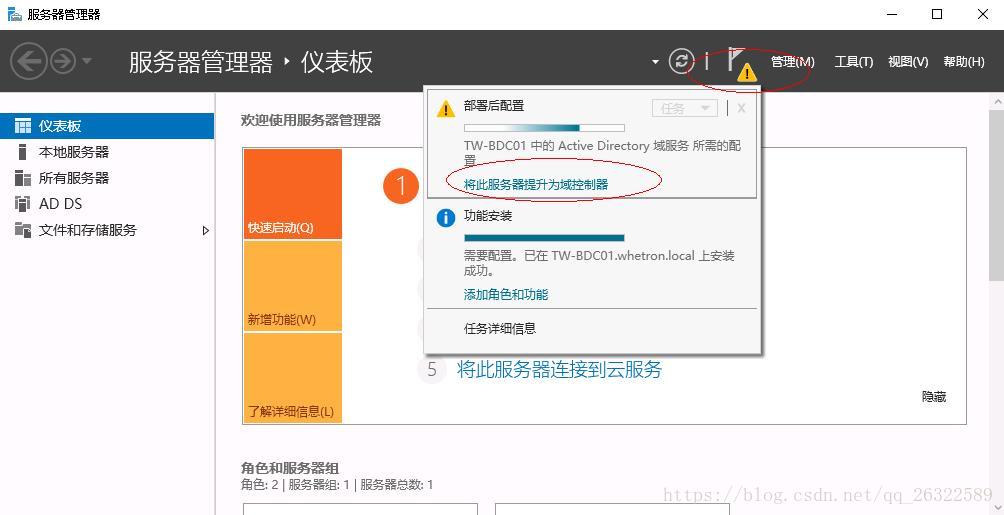Screen dimensions: 1004x515
Task: Click the 仪表板 grid icon
Action: click(x=22, y=126)
